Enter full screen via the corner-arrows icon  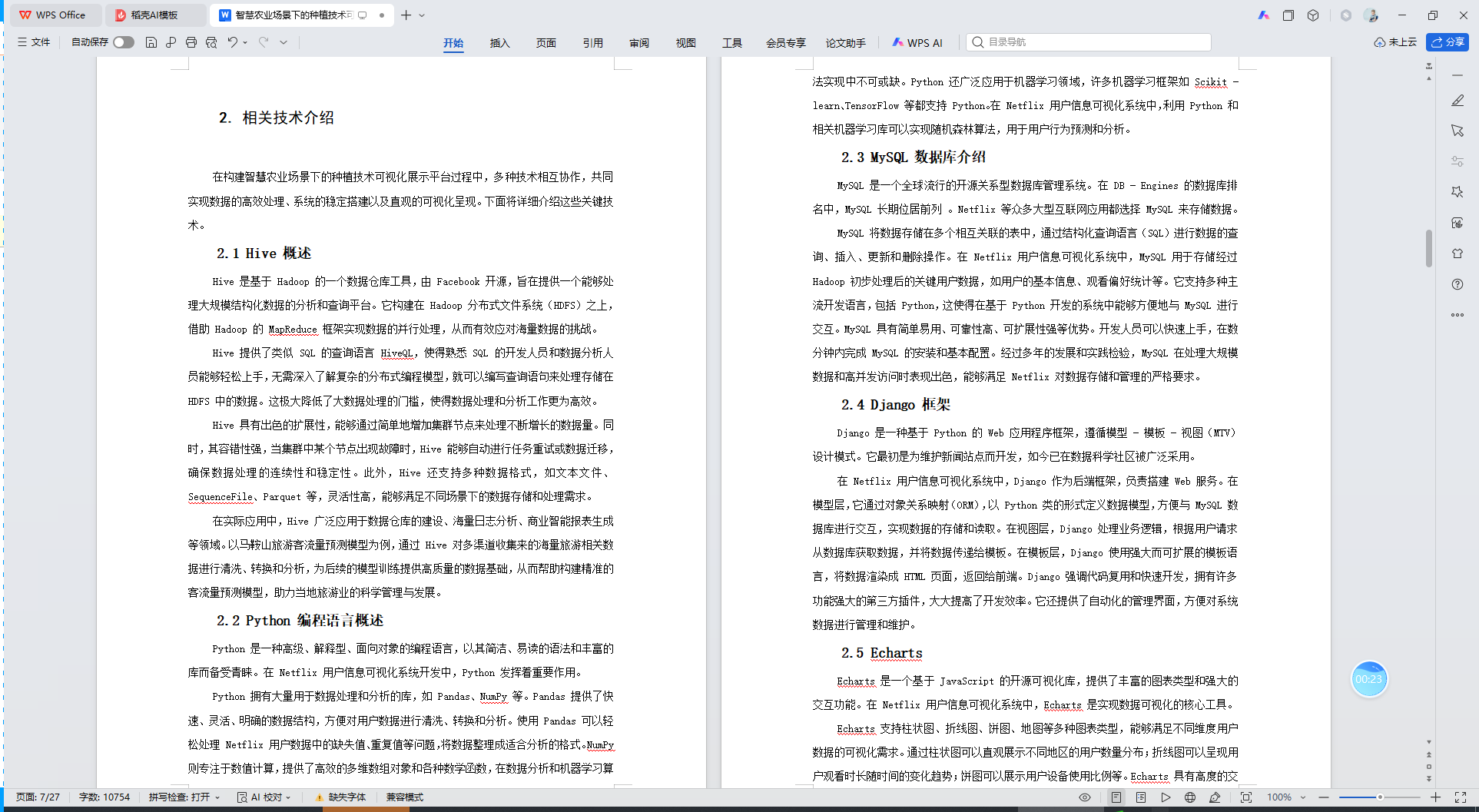pos(1461,797)
